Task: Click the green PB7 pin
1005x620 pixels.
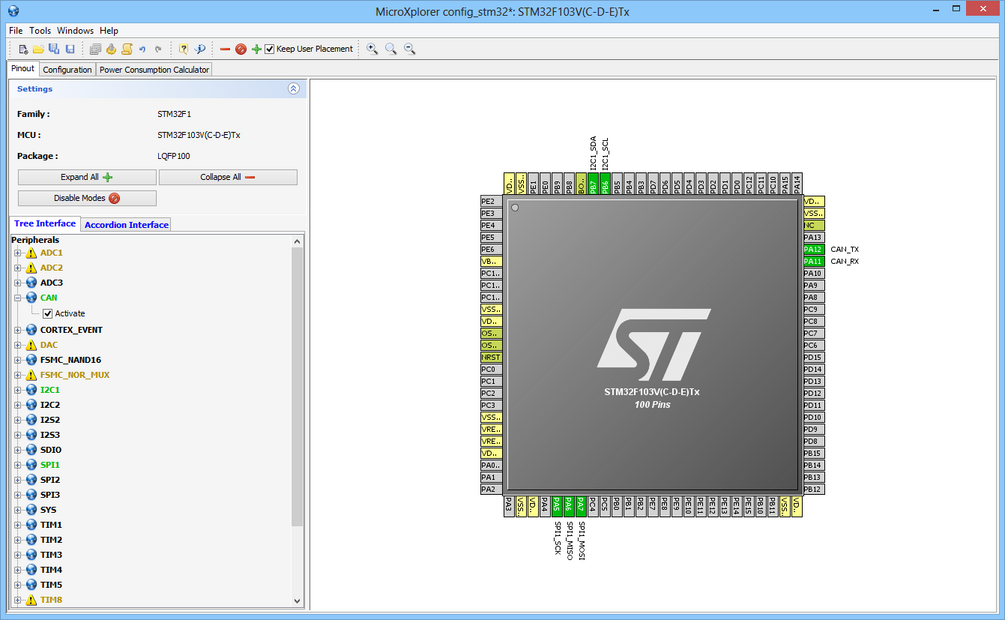Action: 593,183
